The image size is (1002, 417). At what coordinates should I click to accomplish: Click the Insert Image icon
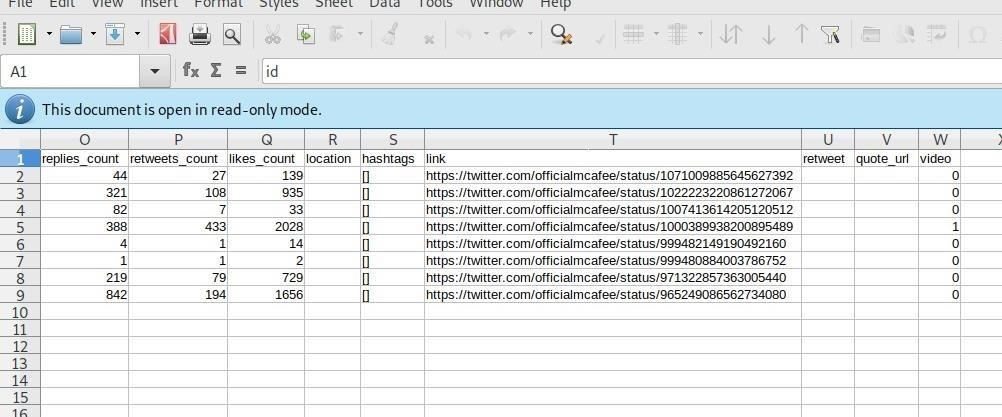[870, 34]
